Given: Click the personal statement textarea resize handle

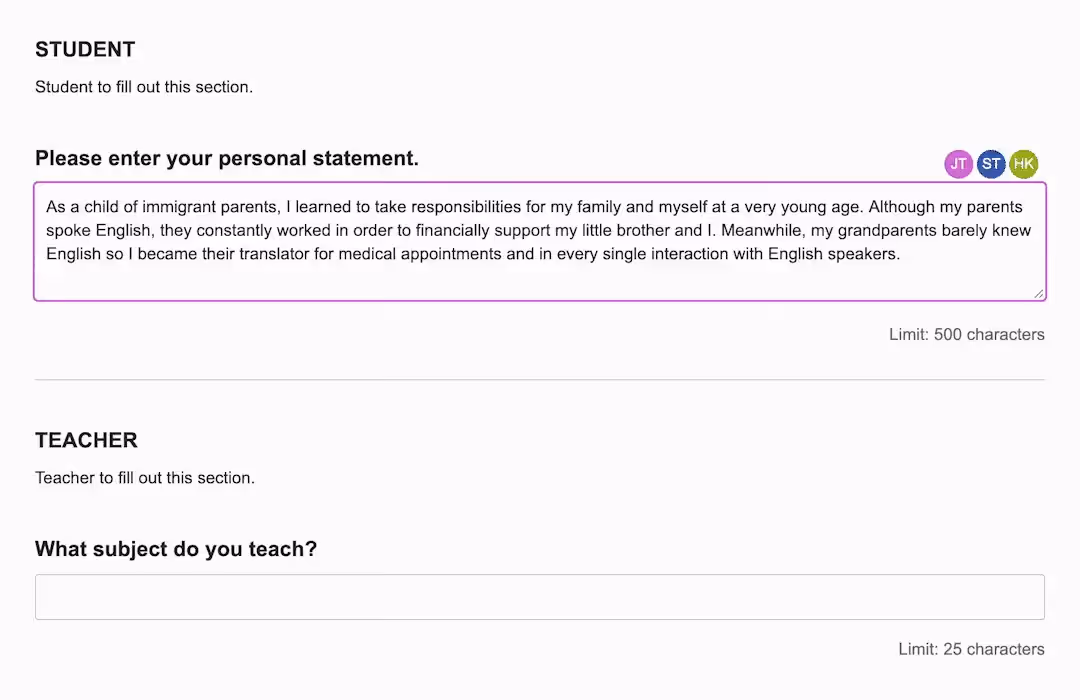Looking at the screenshot, I should [1038, 292].
